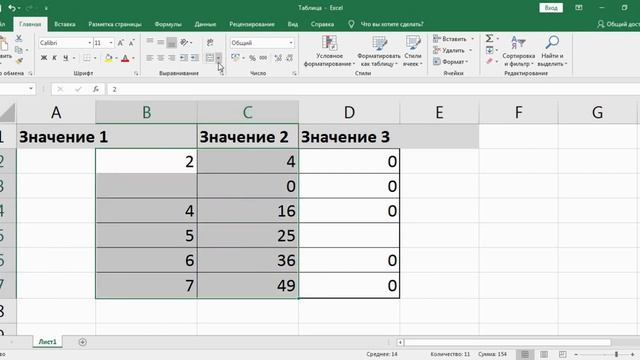Image resolution: width=640 pixels, height=360 pixels.
Task: Switch to the Данные tab
Action: click(205, 24)
